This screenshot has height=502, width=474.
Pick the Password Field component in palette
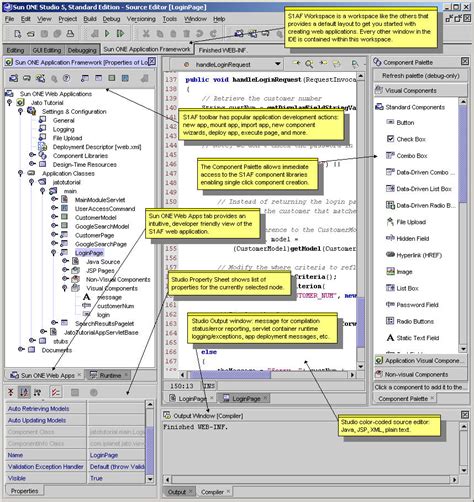(x=412, y=305)
